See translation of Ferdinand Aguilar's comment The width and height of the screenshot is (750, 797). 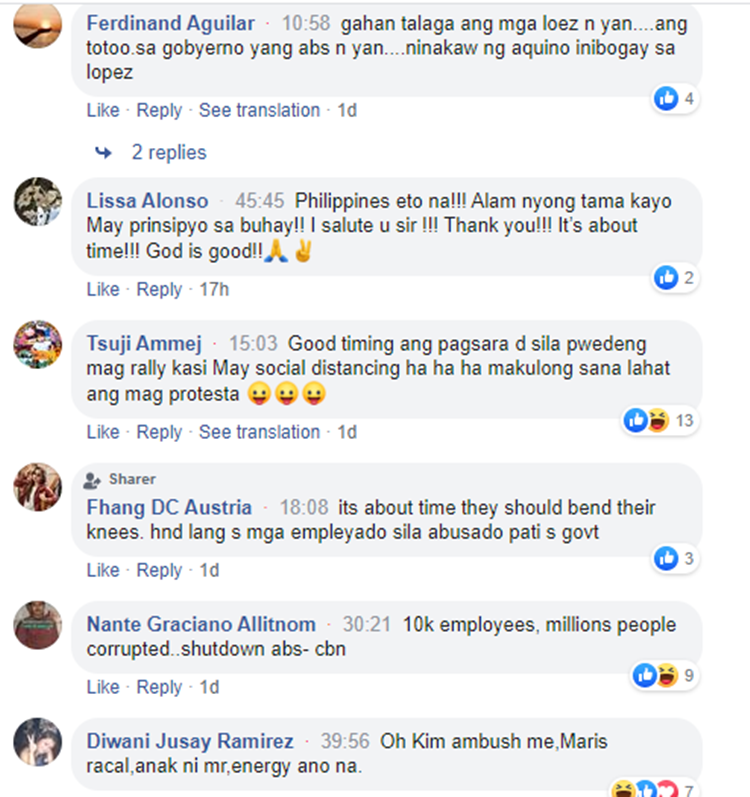[x=259, y=110]
